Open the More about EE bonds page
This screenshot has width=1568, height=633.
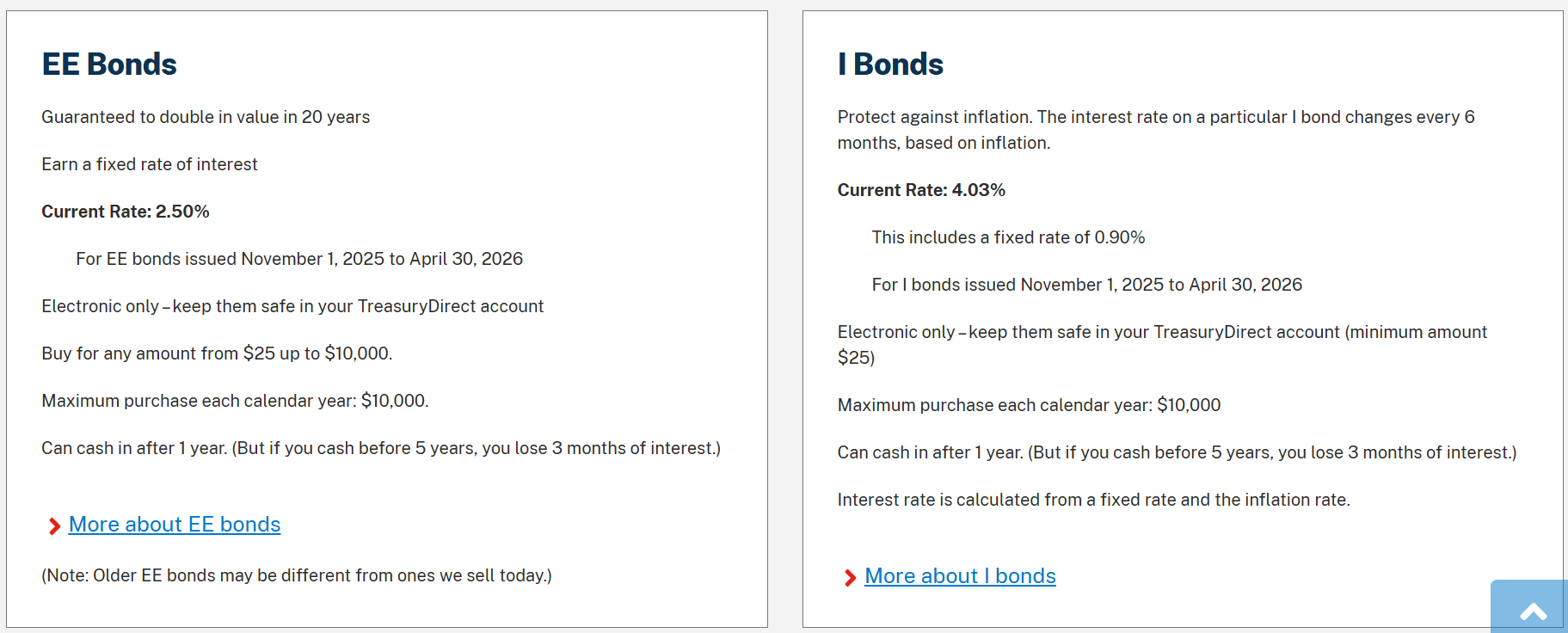(175, 525)
